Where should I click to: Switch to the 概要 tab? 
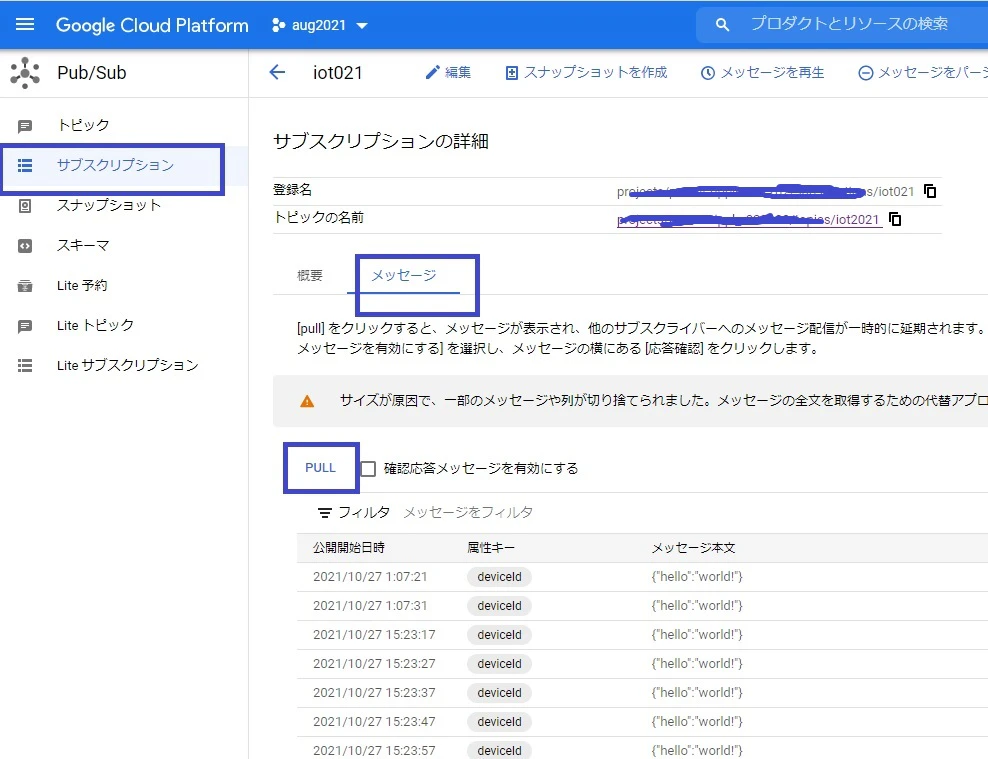pyautogui.click(x=309, y=275)
